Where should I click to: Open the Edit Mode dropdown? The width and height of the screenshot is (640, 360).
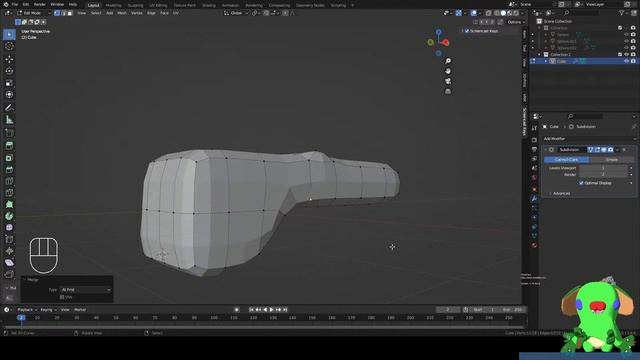coord(33,13)
